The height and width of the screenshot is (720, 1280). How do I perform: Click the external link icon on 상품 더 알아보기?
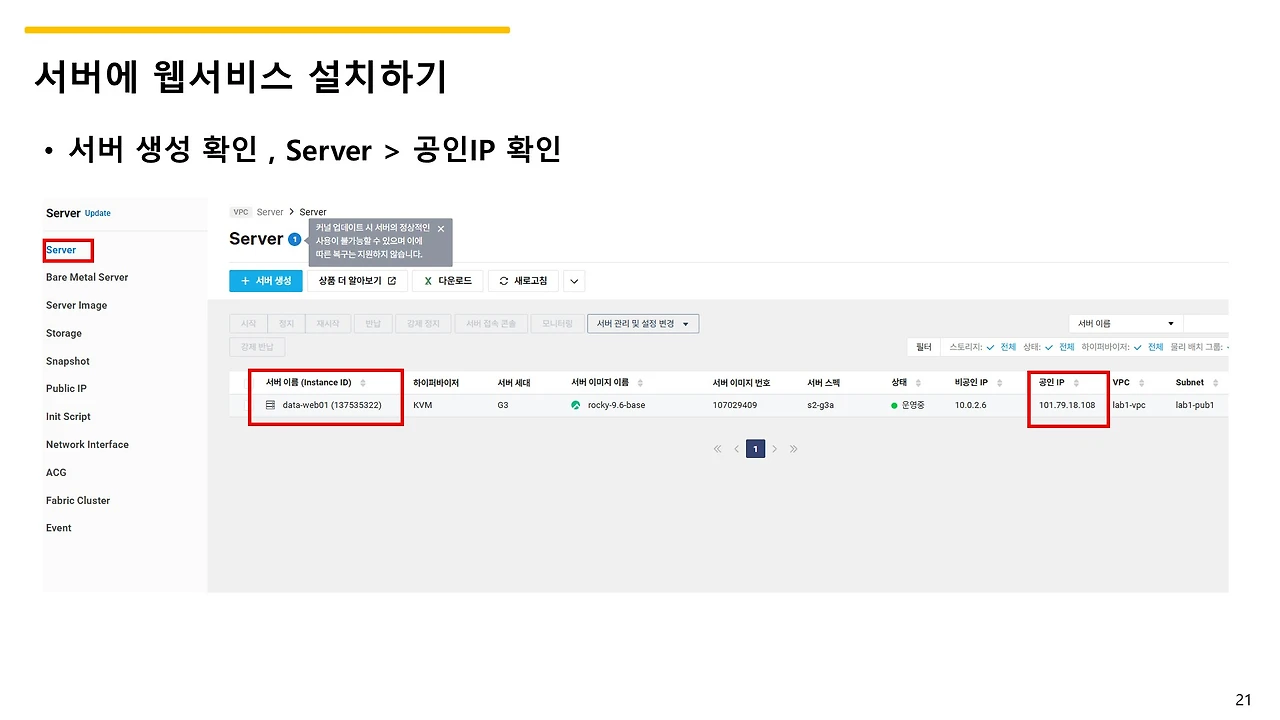[x=392, y=281]
